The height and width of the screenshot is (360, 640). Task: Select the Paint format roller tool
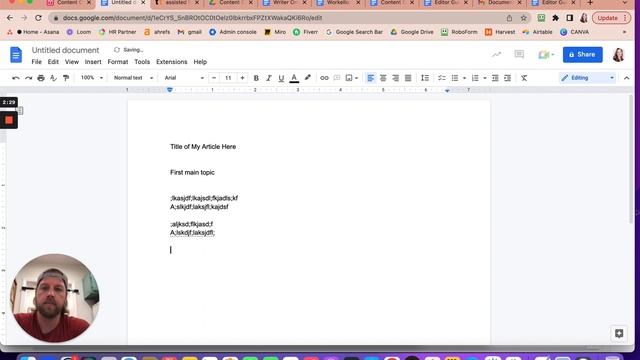click(x=66, y=78)
